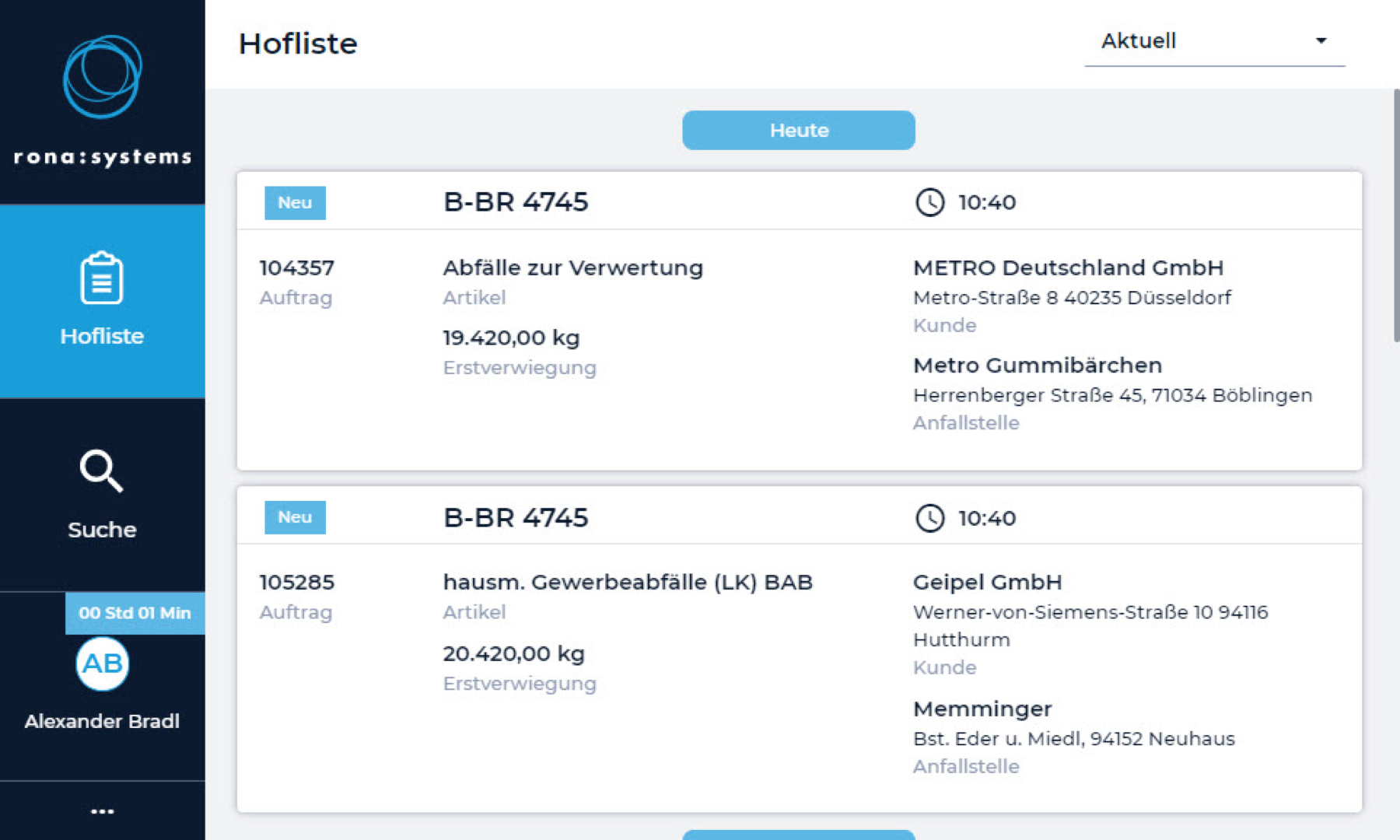Select Hofliste in the sidebar
The height and width of the screenshot is (840, 1400).
[x=102, y=336]
